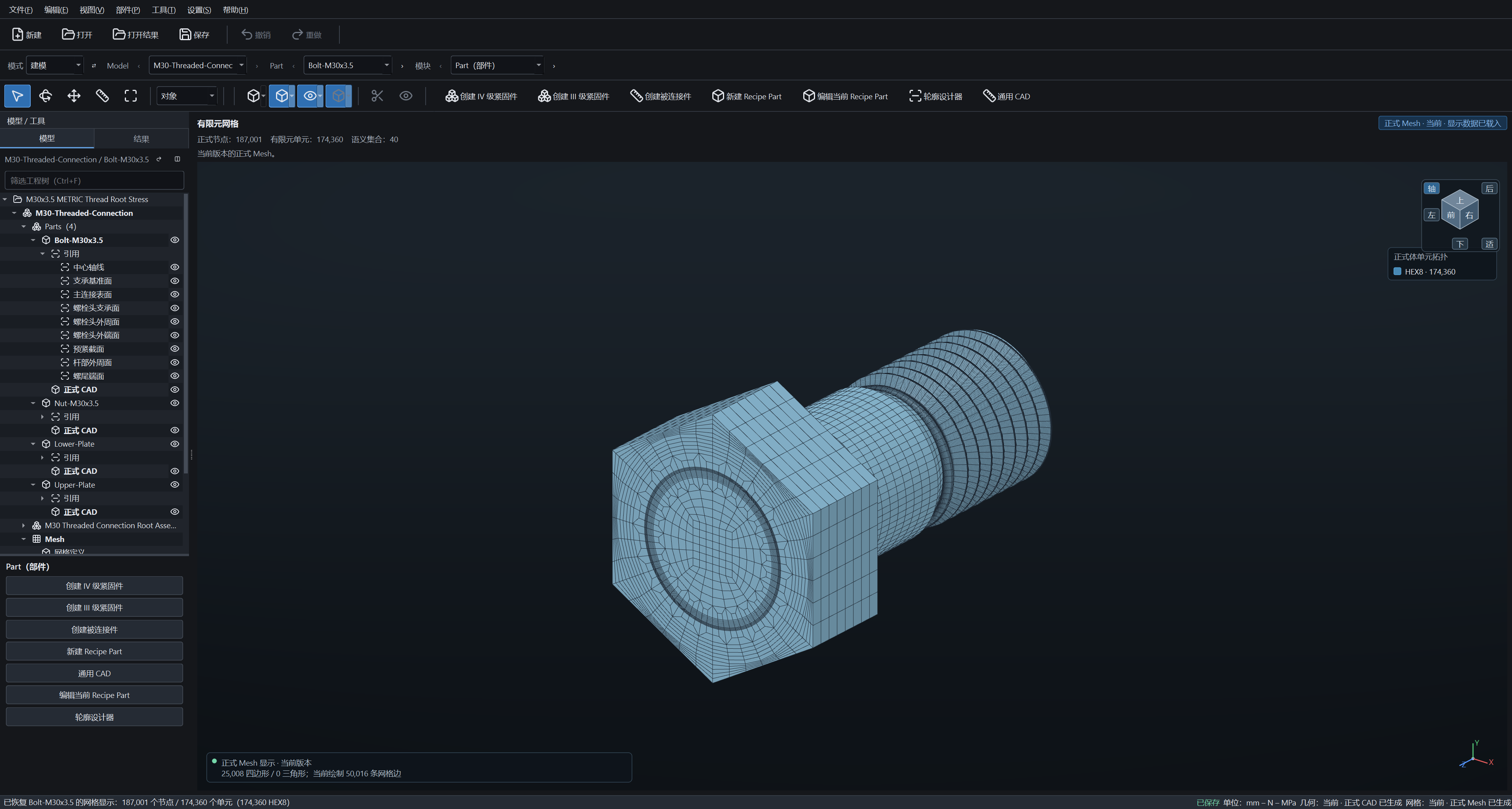Viewport: 1512px width, 809px height.
Task: Switch to the 结果 tab
Action: (x=141, y=139)
